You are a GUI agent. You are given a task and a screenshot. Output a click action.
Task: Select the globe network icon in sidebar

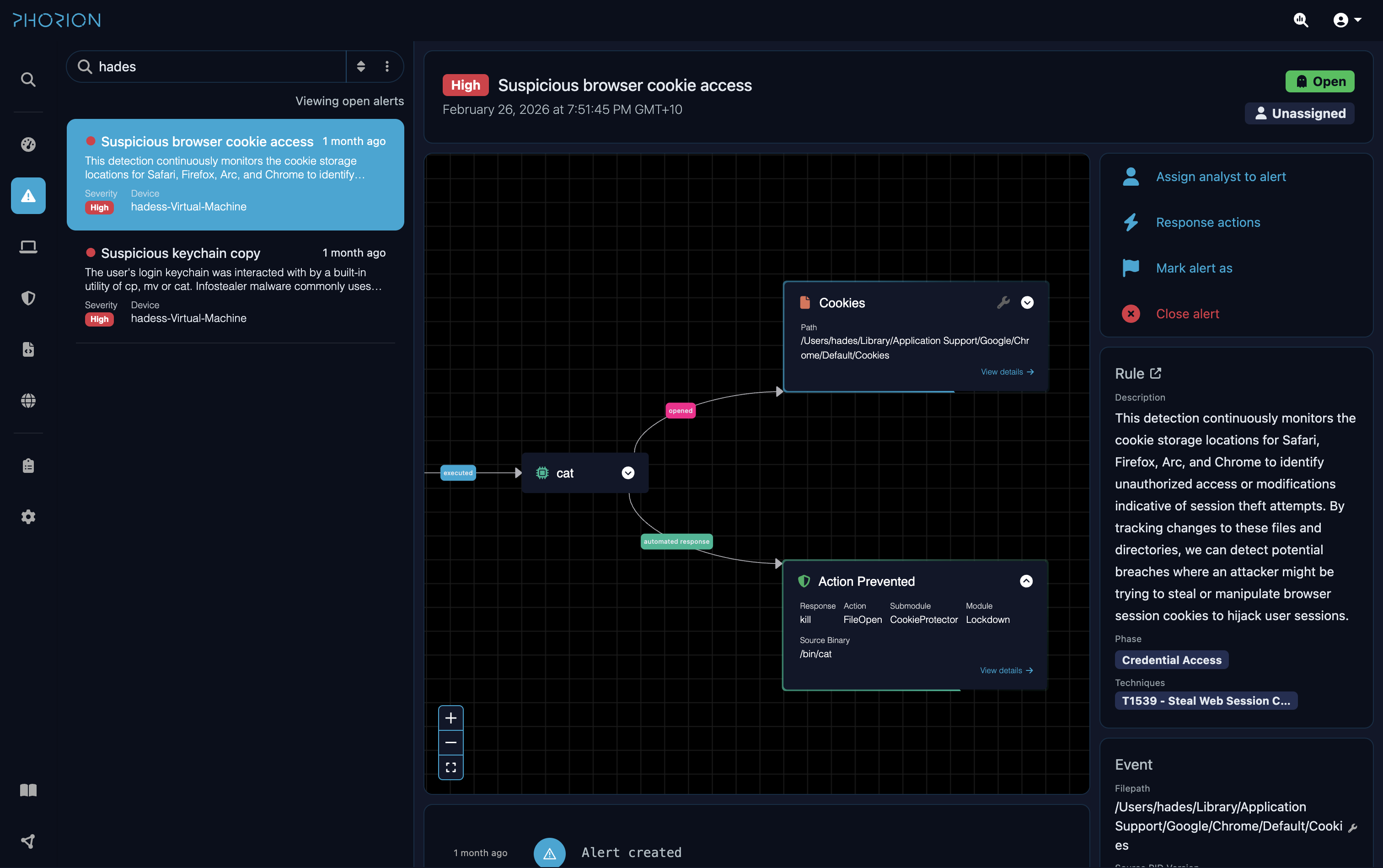[27, 401]
